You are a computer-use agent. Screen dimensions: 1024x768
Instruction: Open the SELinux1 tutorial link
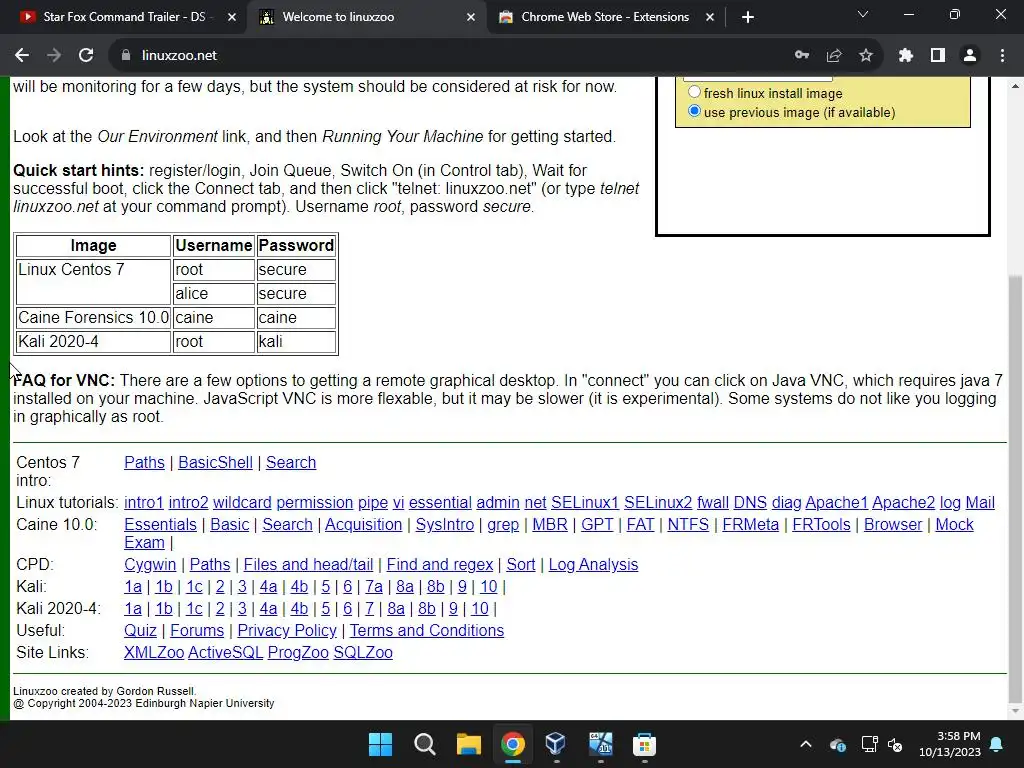tap(584, 502)
